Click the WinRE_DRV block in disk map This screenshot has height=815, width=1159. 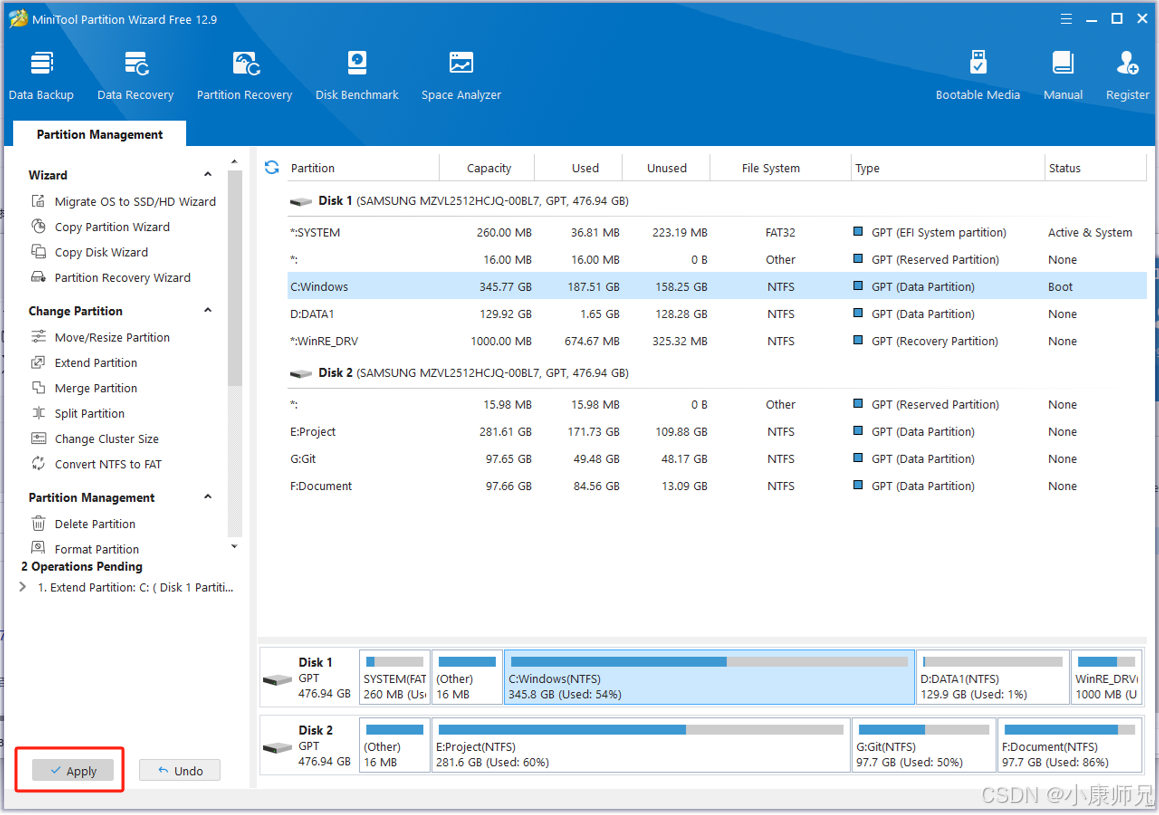tap(1107, 678)
